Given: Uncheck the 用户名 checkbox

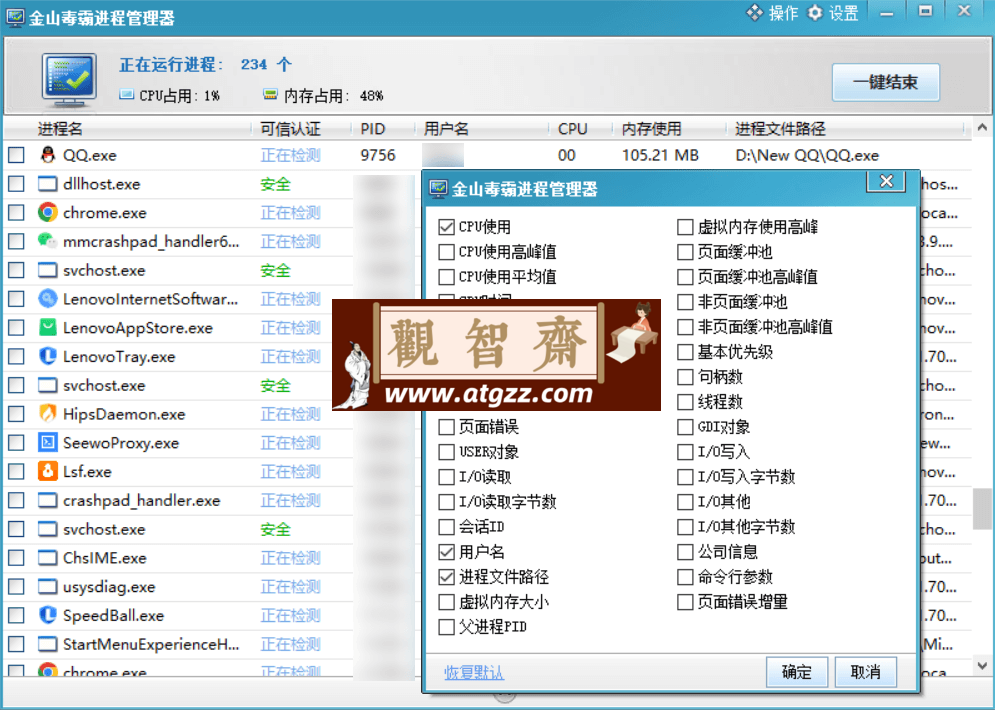Looking at the screenshot, I should pos(447,552).
